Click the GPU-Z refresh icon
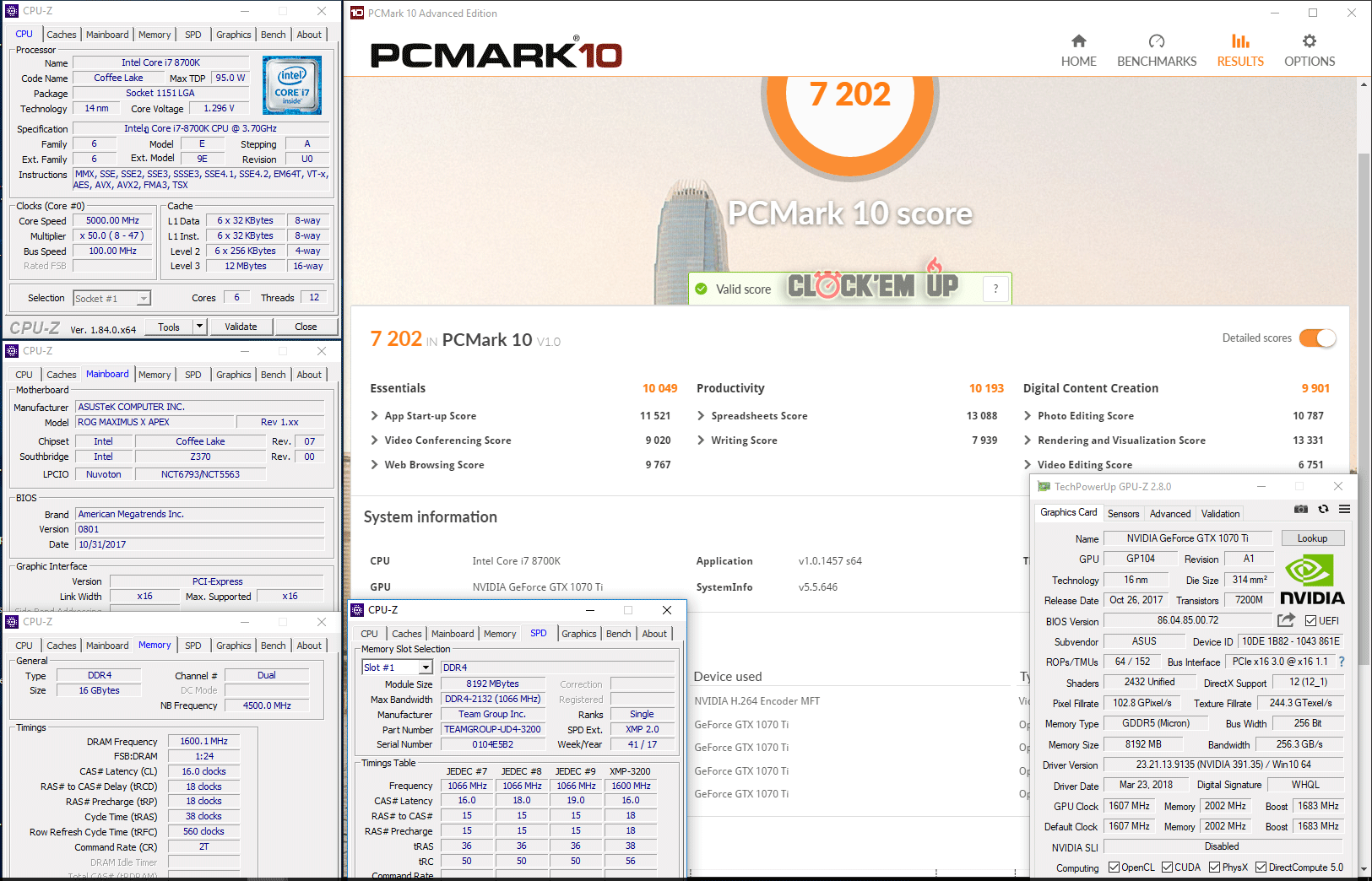This screenshot has height=881, width=1372. pyautogui.click(x=1323, y=509)
